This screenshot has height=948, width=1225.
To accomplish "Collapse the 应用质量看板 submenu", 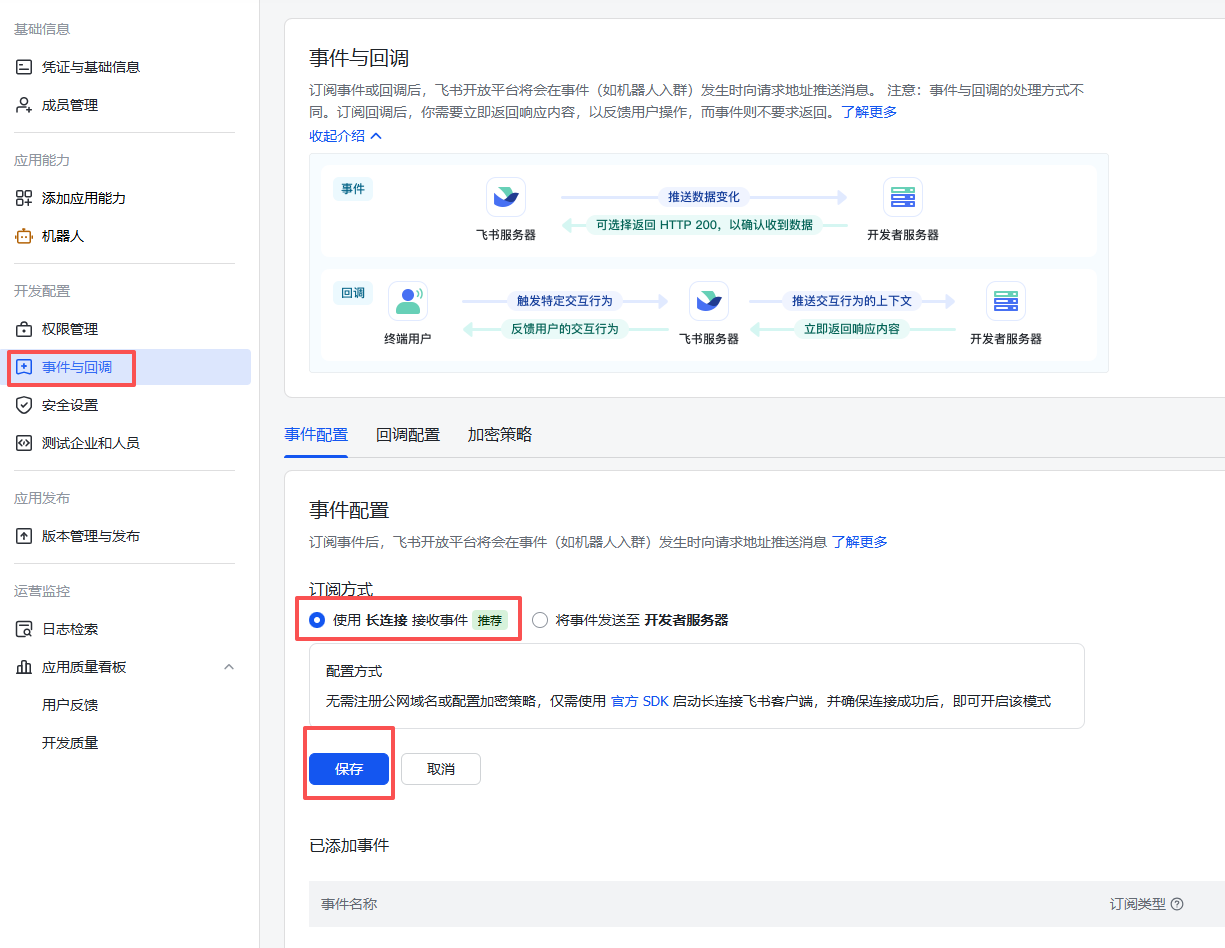I will [229, 666].
